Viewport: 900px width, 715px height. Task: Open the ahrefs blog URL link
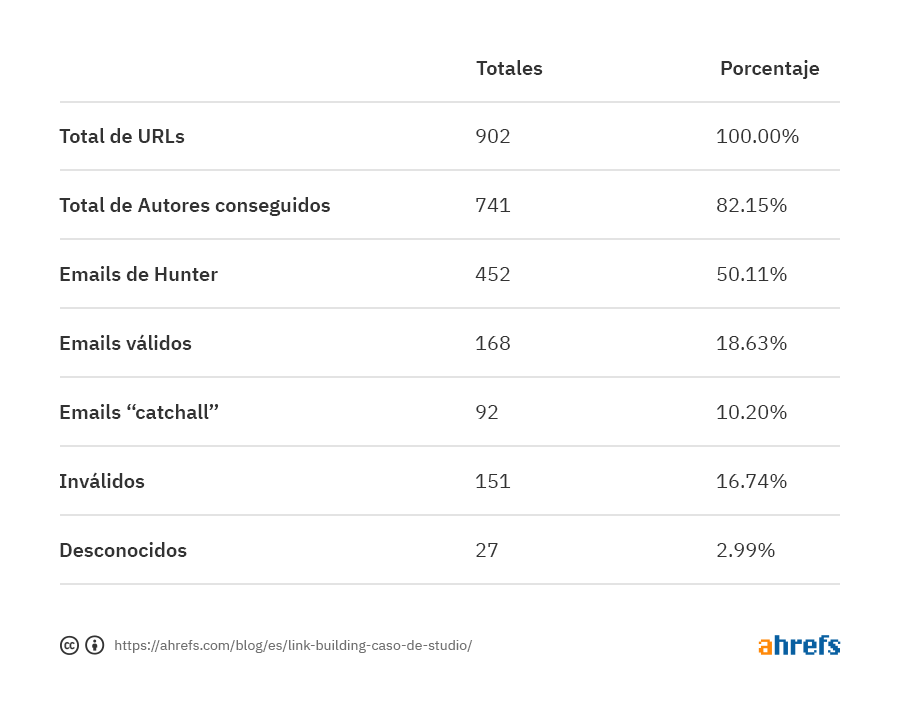point(293,645)
